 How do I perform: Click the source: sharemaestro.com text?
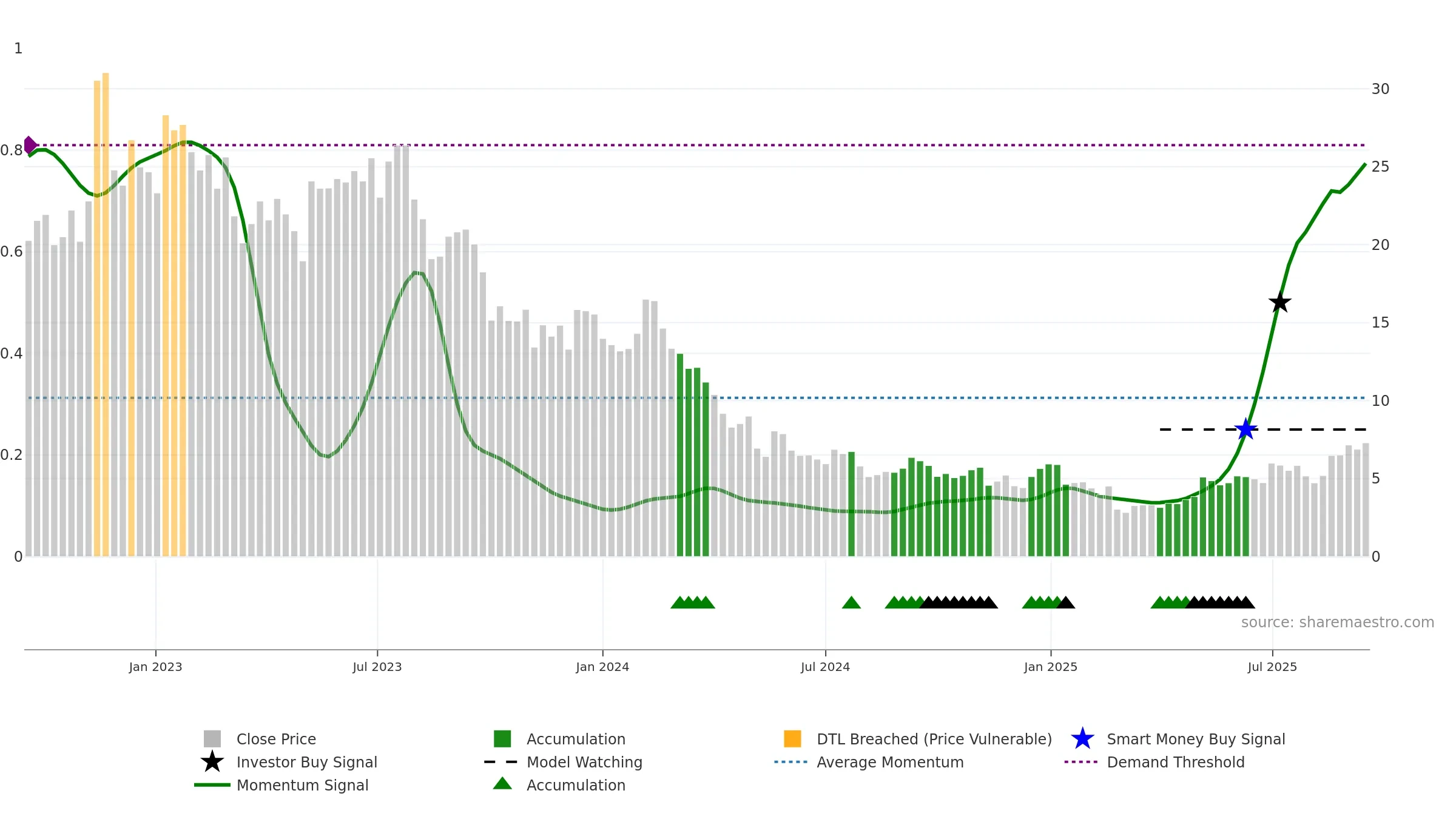click(x=1338, y=622)
